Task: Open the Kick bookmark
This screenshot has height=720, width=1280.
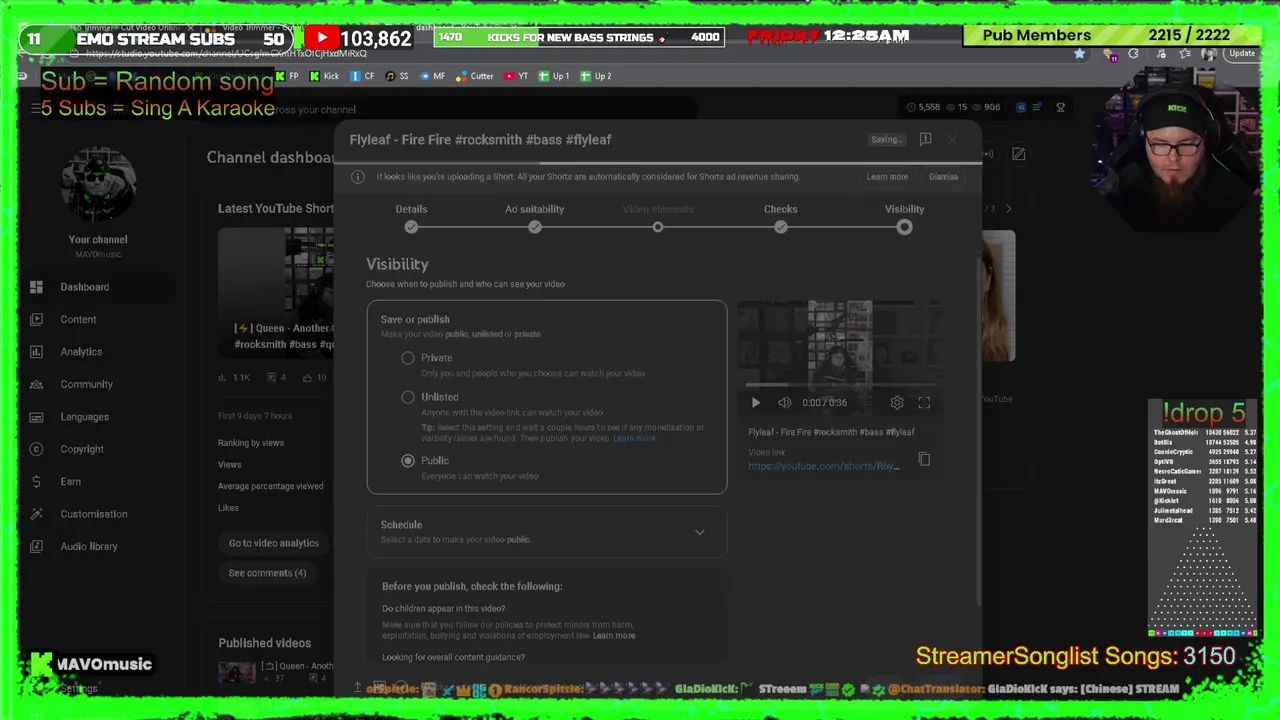Action: (324, 76)
